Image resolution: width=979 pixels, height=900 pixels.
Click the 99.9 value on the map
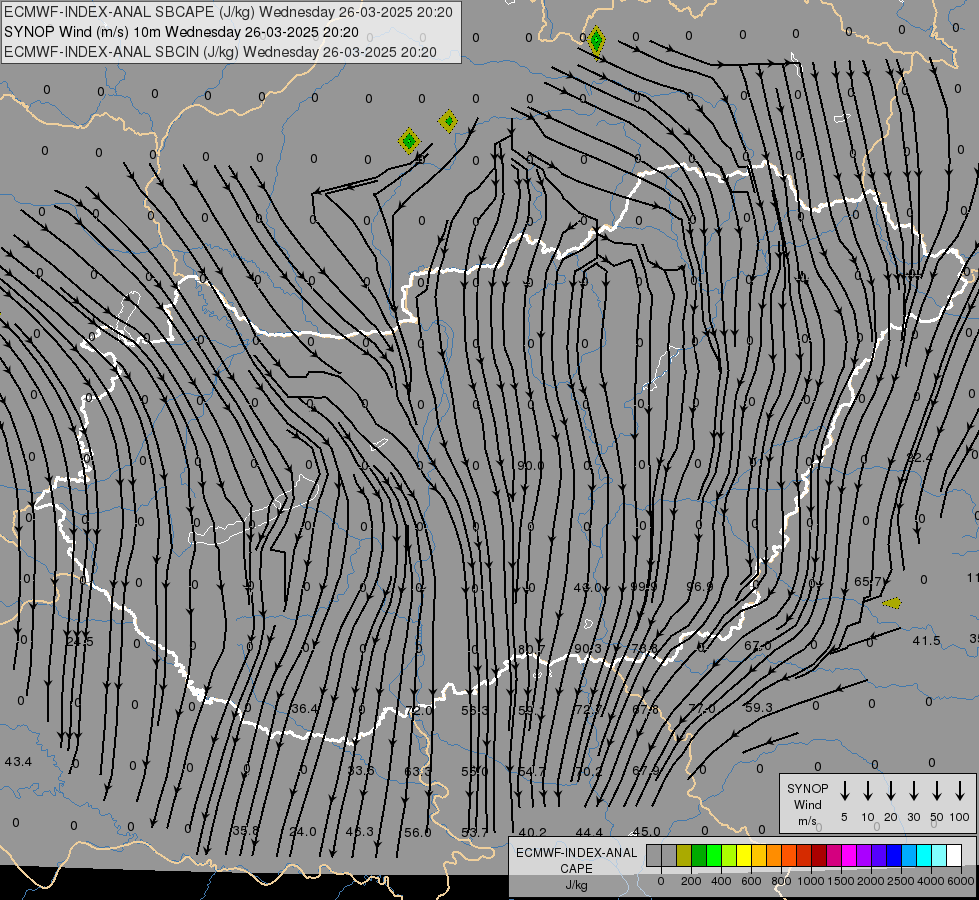pyautogui.click(x=644, y=586)
